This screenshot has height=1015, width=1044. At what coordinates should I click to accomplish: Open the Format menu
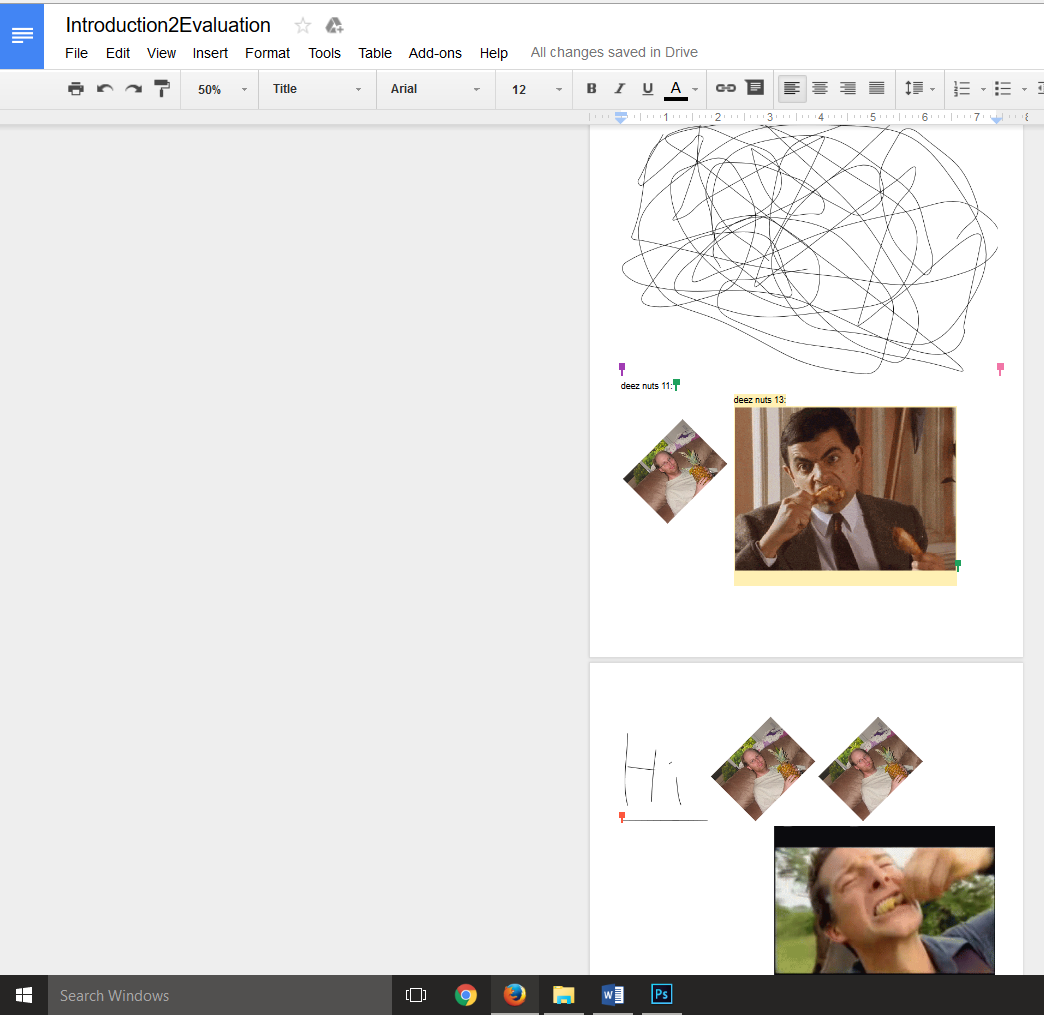268,53
